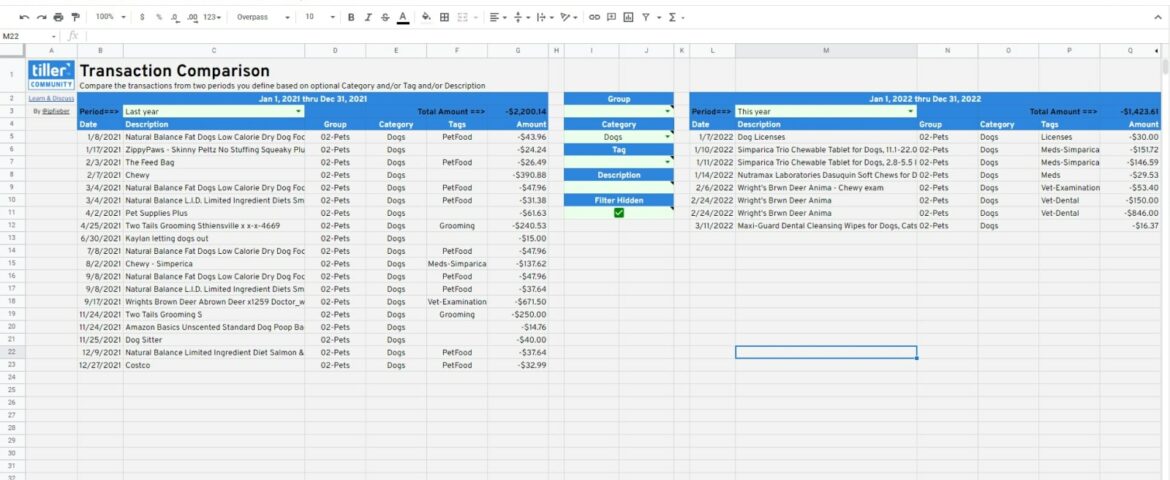Select the Costco description cell
This screenshot has height=480, width=1170.
point(214,365)
